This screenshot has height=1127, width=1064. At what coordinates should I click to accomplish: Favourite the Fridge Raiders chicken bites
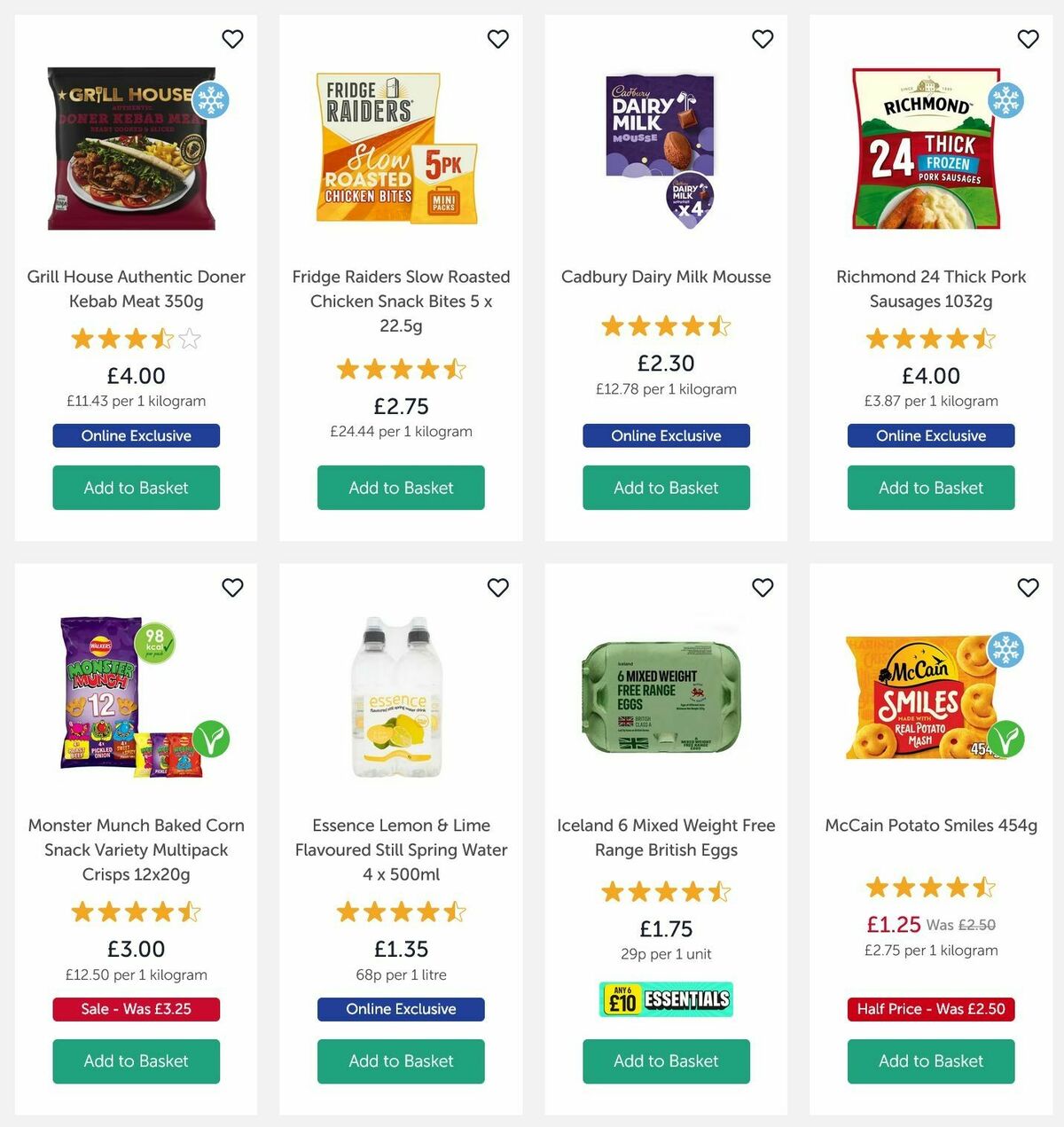[x=497, y=39]
